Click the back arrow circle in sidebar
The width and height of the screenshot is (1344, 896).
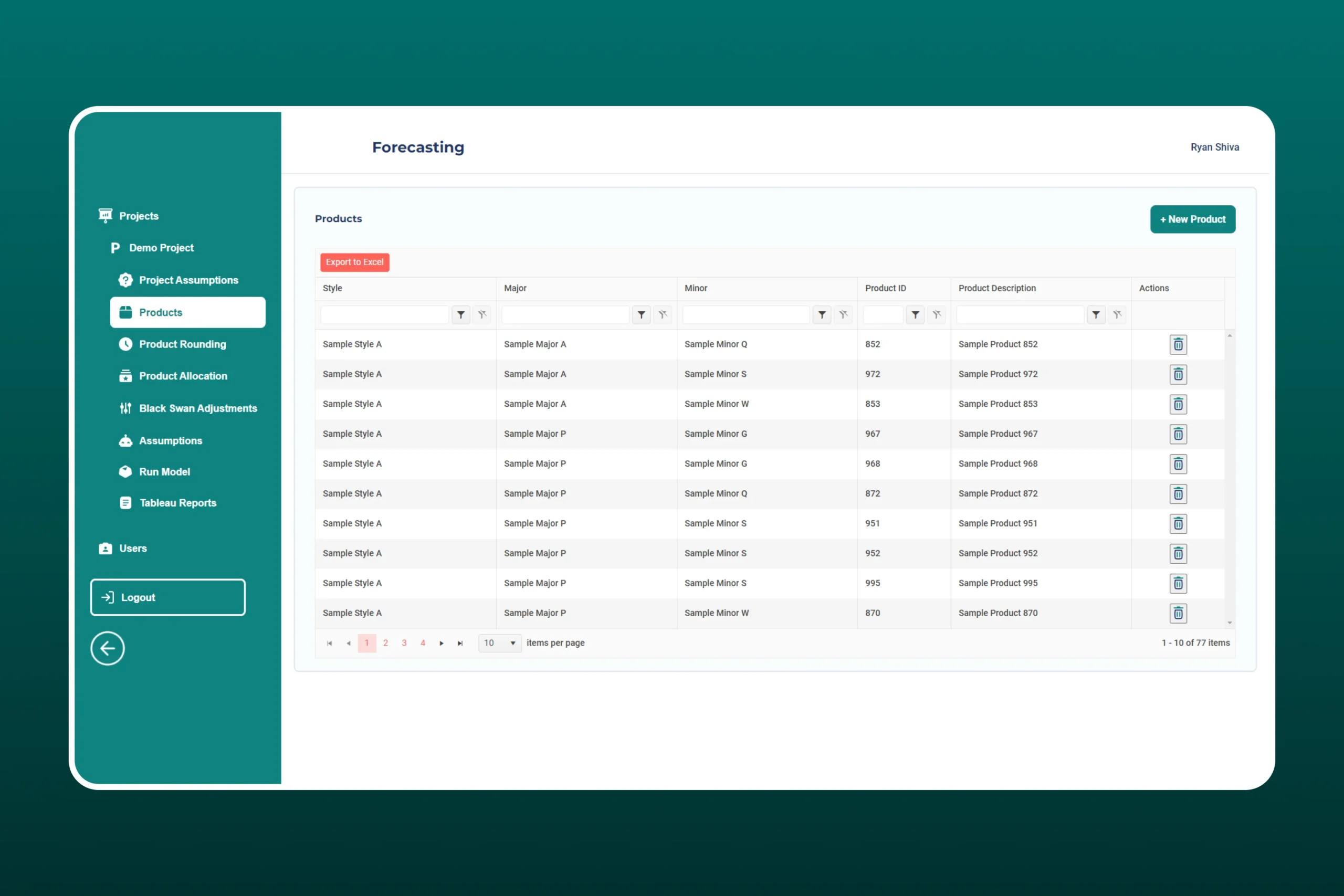(108, 648)
